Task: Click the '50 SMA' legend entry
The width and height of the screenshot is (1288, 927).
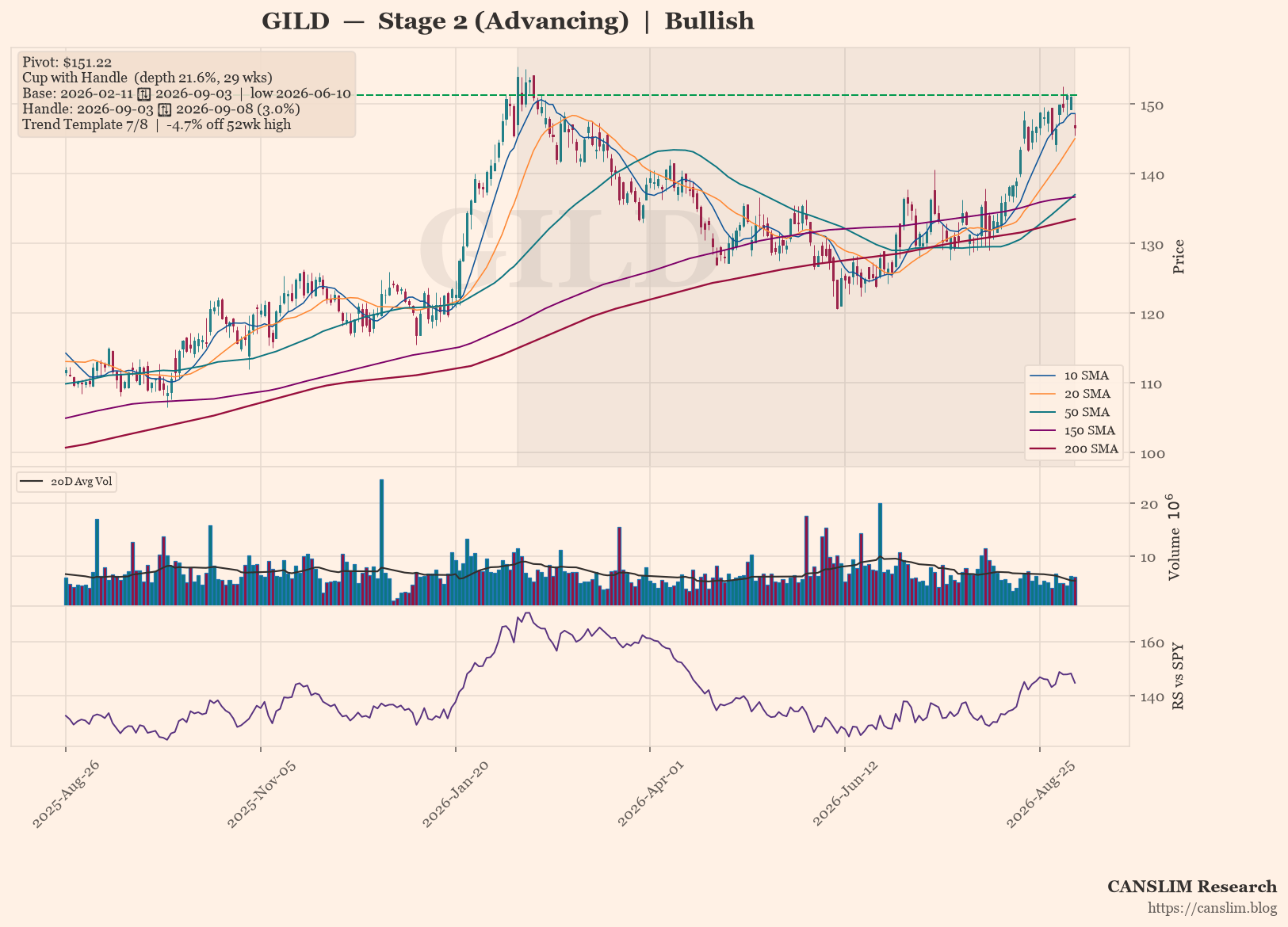Action: pyautogui.click(x=1075, y=412)
